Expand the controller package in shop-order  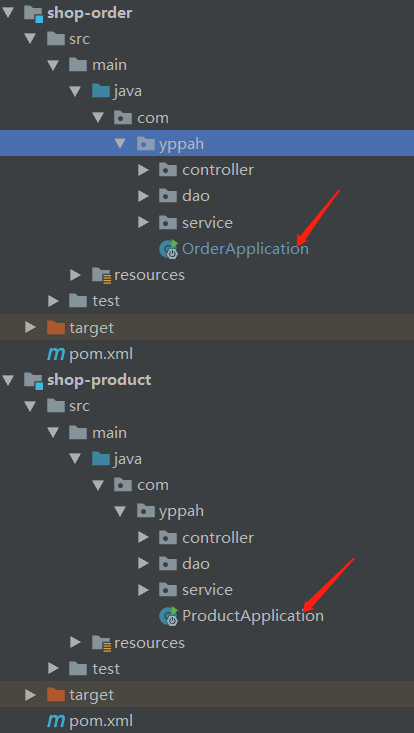[143, 170]
